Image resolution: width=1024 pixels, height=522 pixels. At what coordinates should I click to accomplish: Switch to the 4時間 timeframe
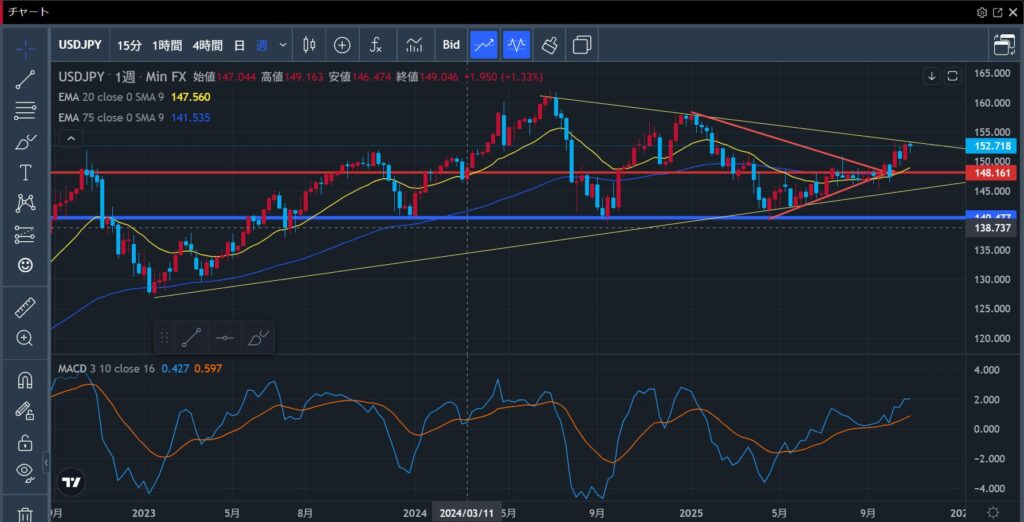(208, 45)
